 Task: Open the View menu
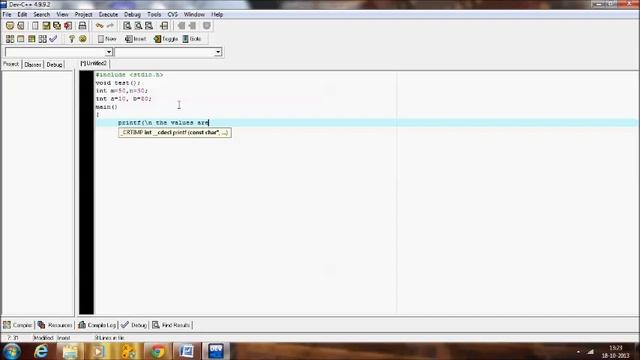point(62,14)
